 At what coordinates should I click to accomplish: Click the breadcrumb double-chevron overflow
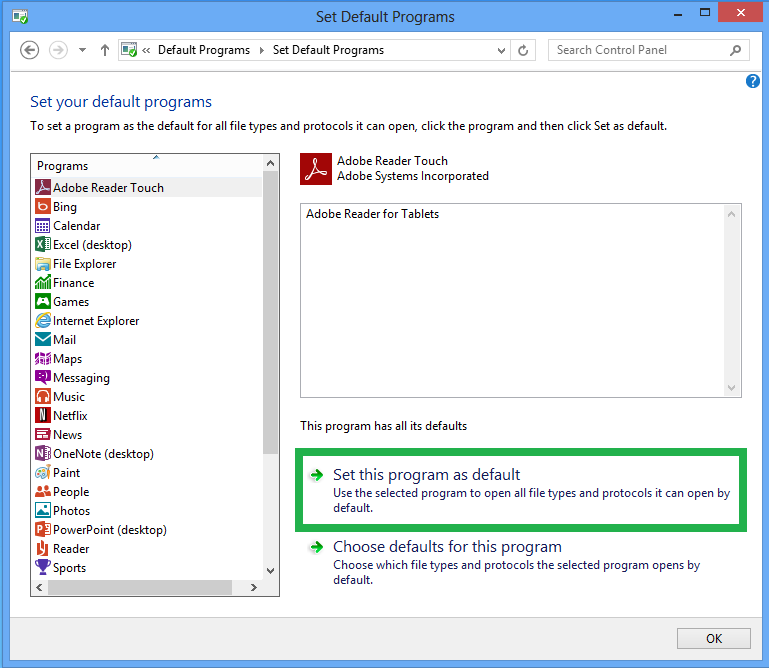(146, 50)
